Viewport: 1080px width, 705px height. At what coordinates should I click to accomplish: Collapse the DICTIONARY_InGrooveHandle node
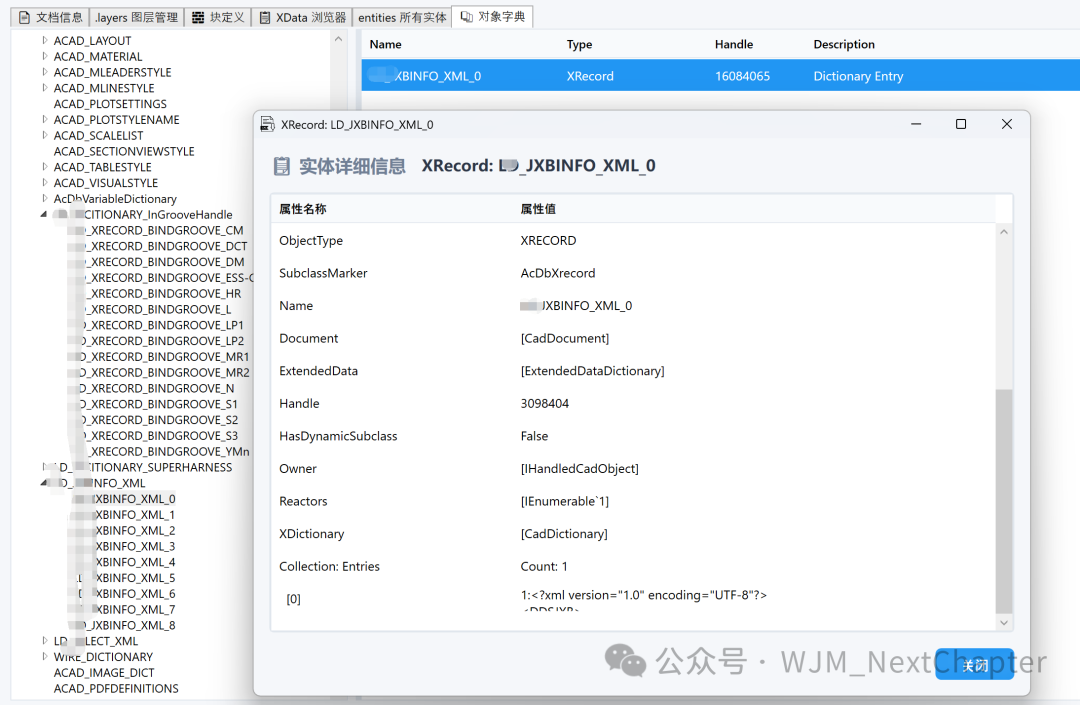(43, 214)
